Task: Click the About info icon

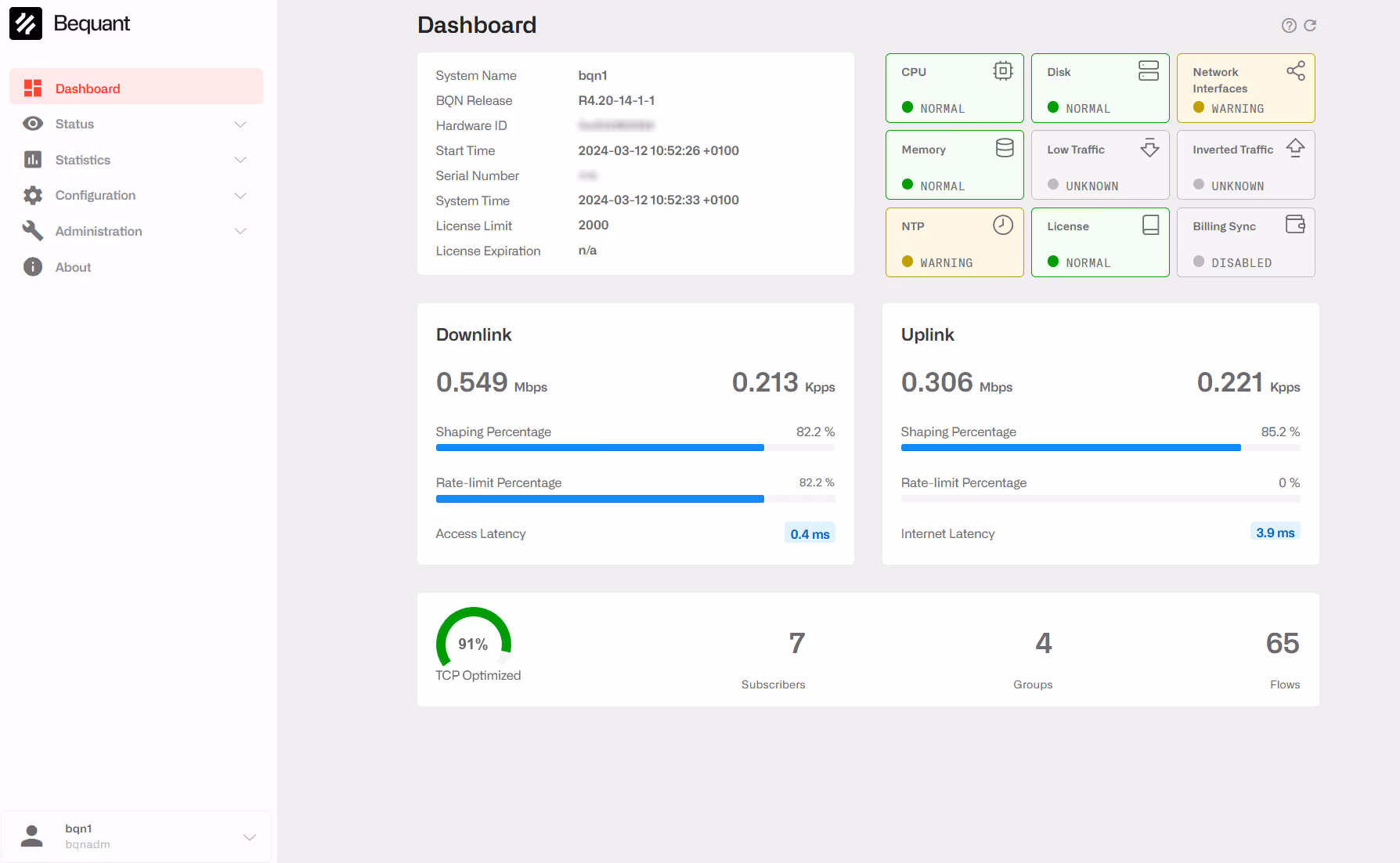Action: pyautogui.click(x=33, y=267)
